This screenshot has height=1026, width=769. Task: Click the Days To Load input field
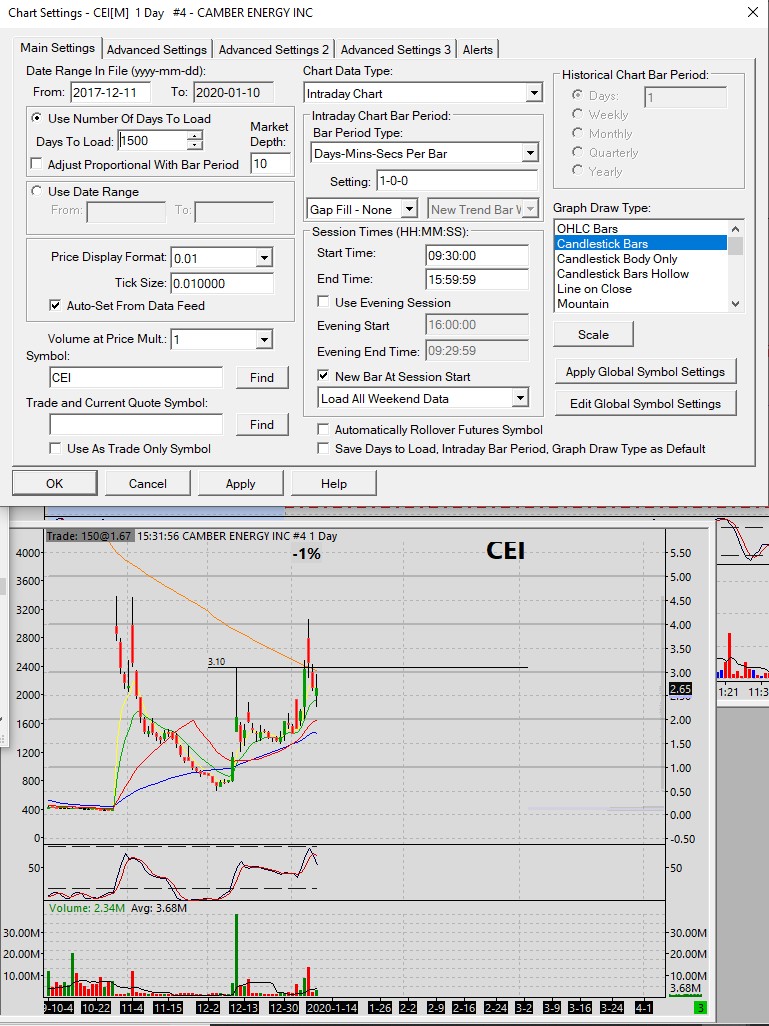[152, 141]
